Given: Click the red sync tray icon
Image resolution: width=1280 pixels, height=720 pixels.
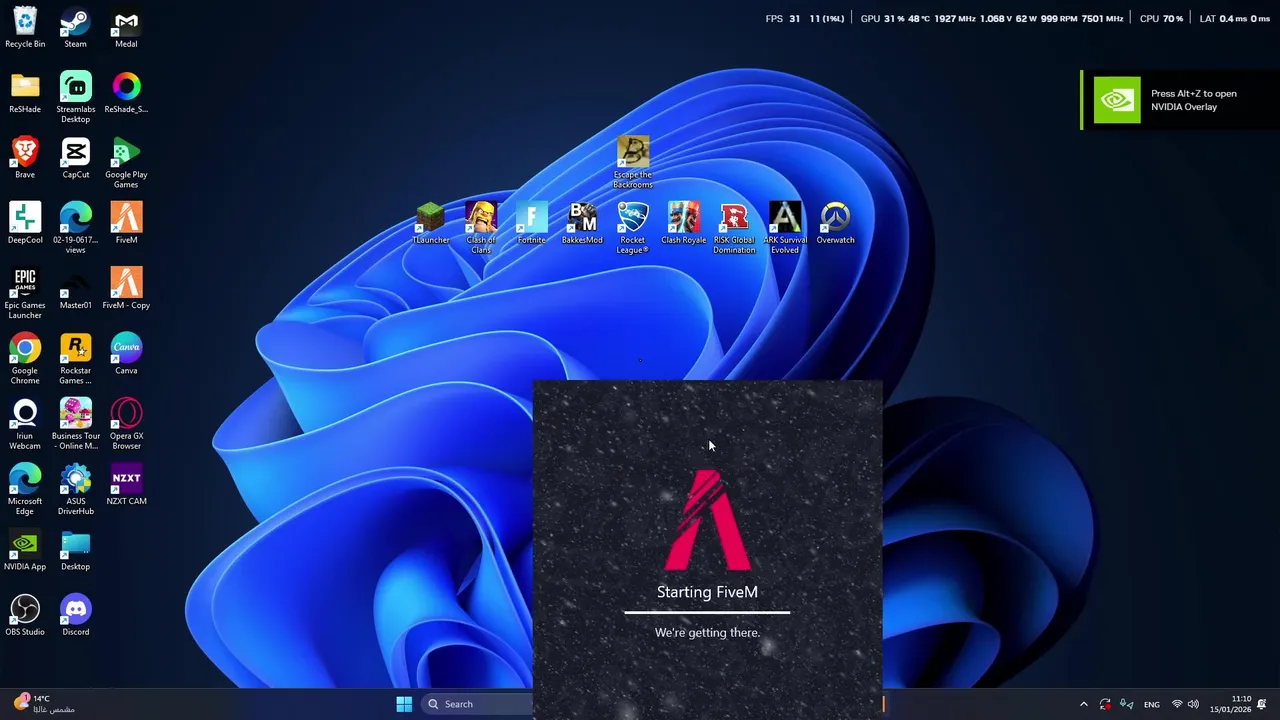Looking at the screenshot, I should click(x=1105, y=704).
